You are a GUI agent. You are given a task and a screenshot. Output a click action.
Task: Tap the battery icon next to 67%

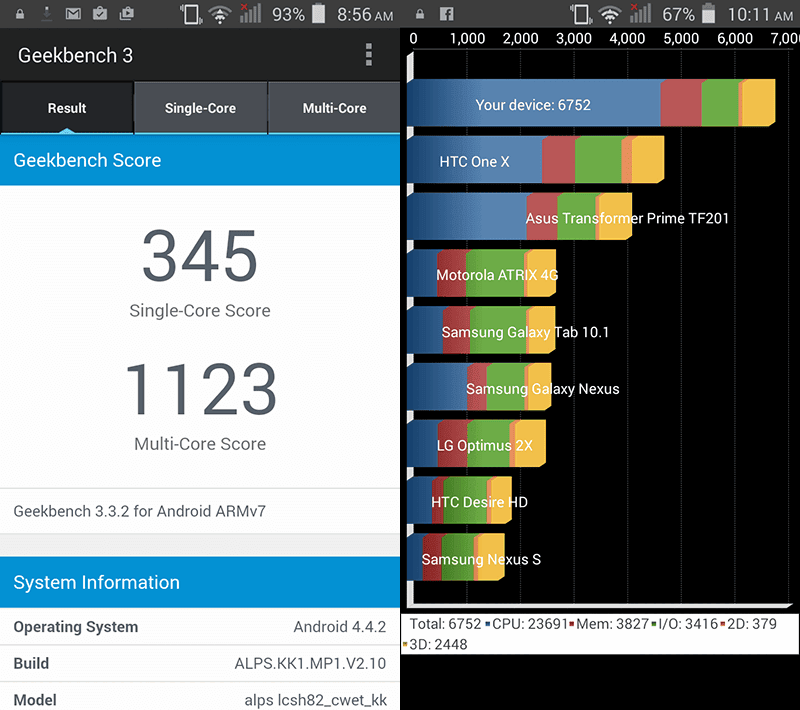[x=708, y=14]
